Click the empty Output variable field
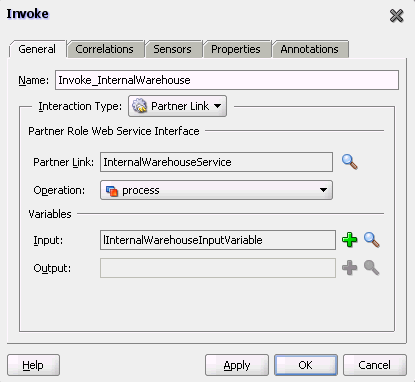Viewport: 415px width, 382px height. (x=218, y=268)
